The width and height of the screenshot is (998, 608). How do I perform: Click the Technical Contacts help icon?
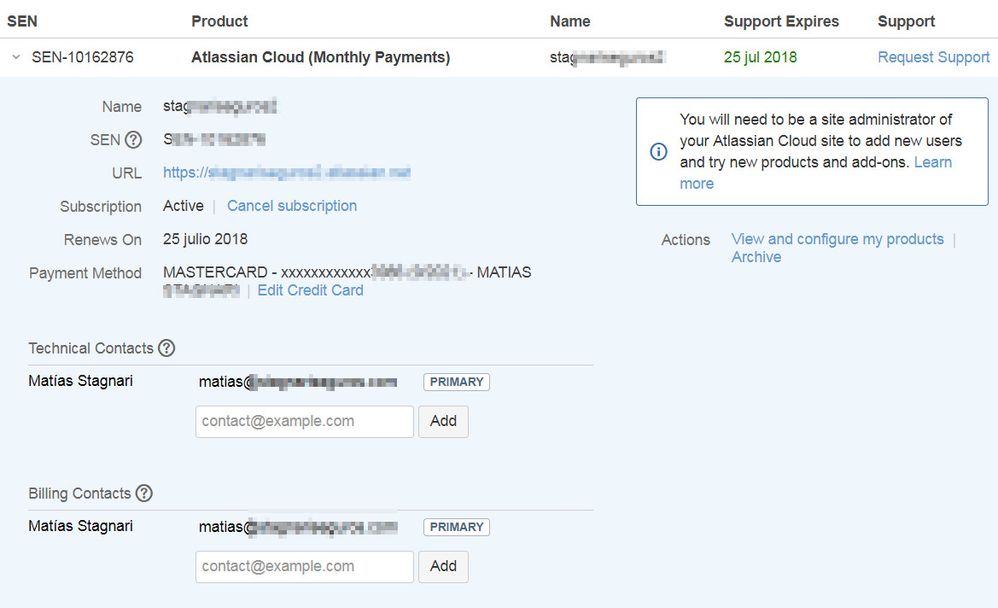(166, 348)
